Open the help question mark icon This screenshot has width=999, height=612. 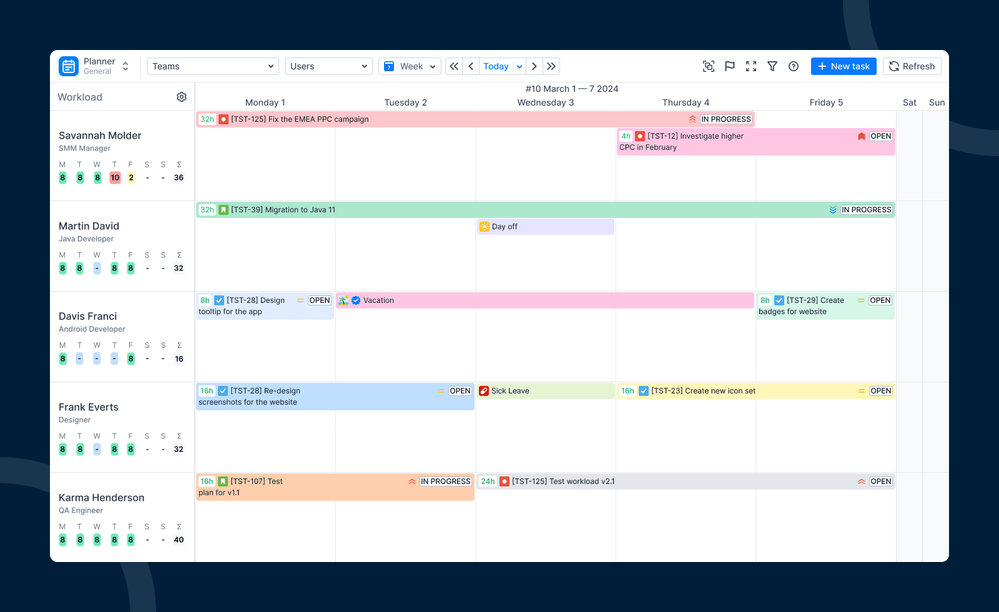tap(793, 66)
